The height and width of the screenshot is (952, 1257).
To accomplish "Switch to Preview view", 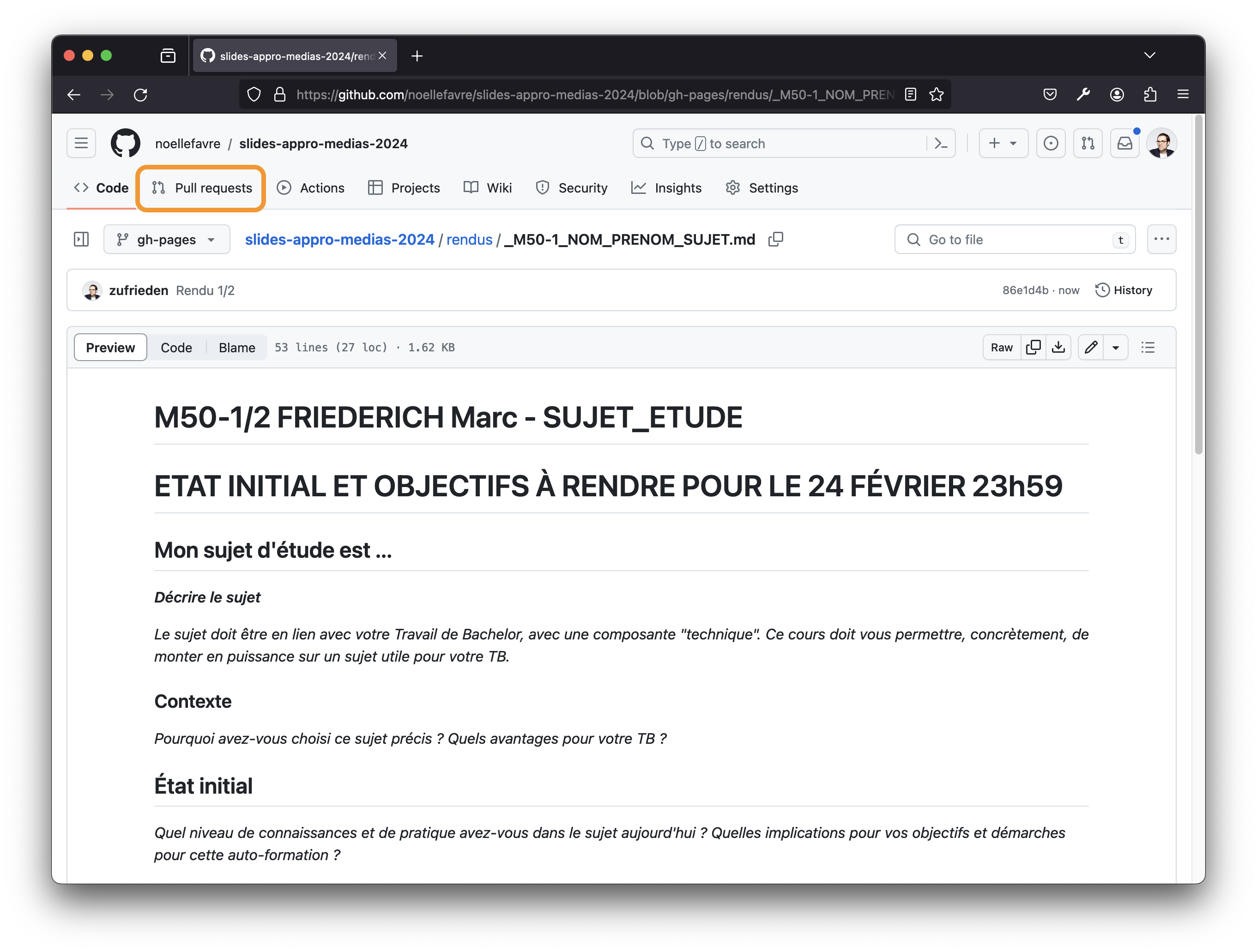I will coord(110,347).
